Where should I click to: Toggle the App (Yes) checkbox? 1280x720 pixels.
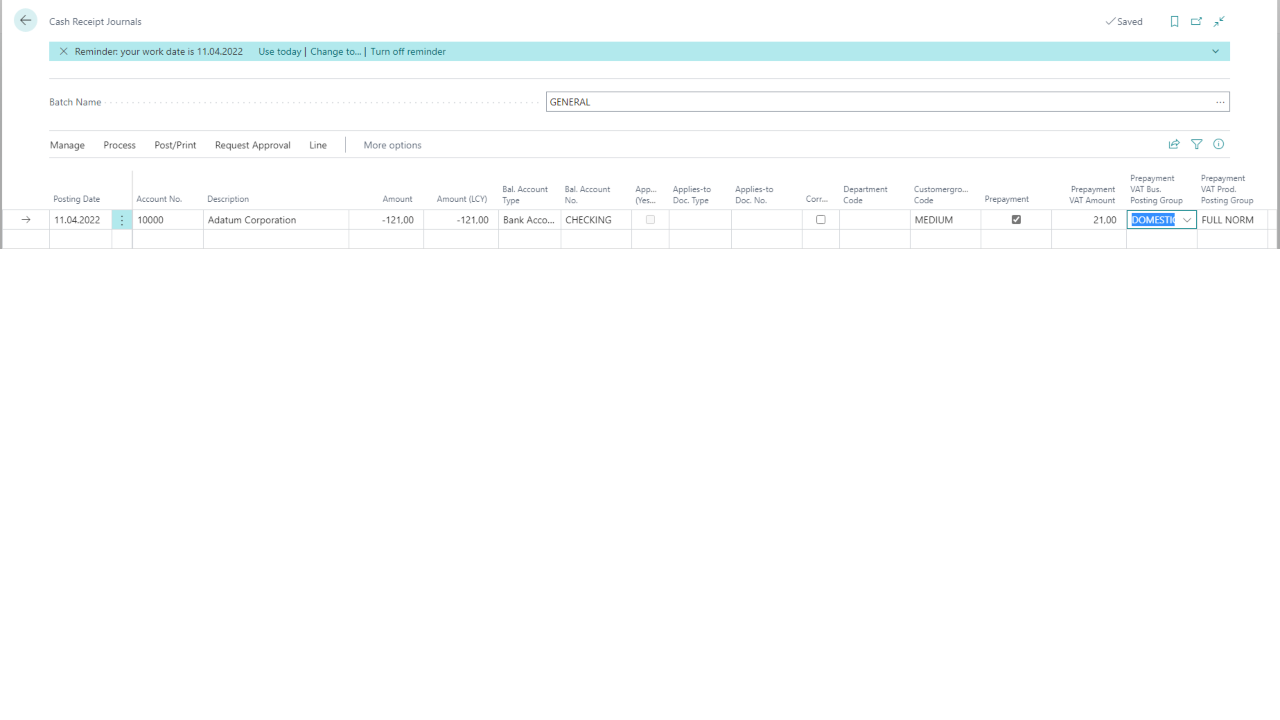pos(649,219)
